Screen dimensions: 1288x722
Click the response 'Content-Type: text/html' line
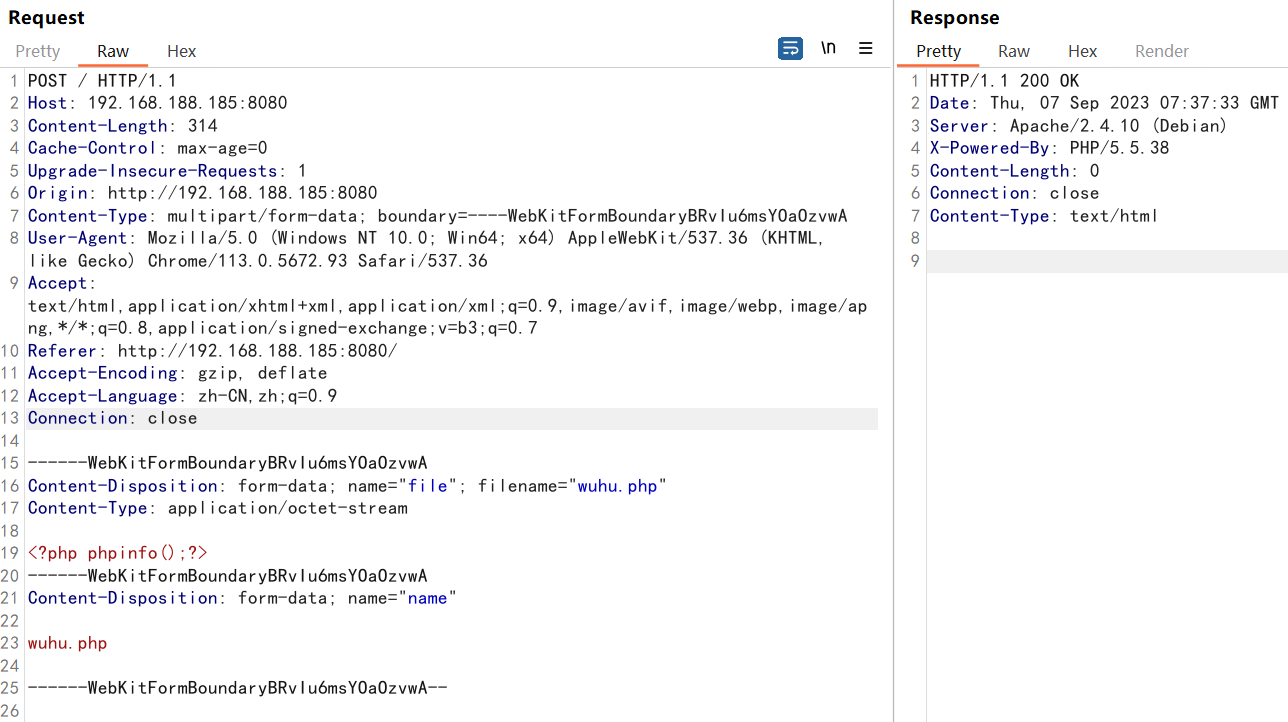pos(1045,216)
